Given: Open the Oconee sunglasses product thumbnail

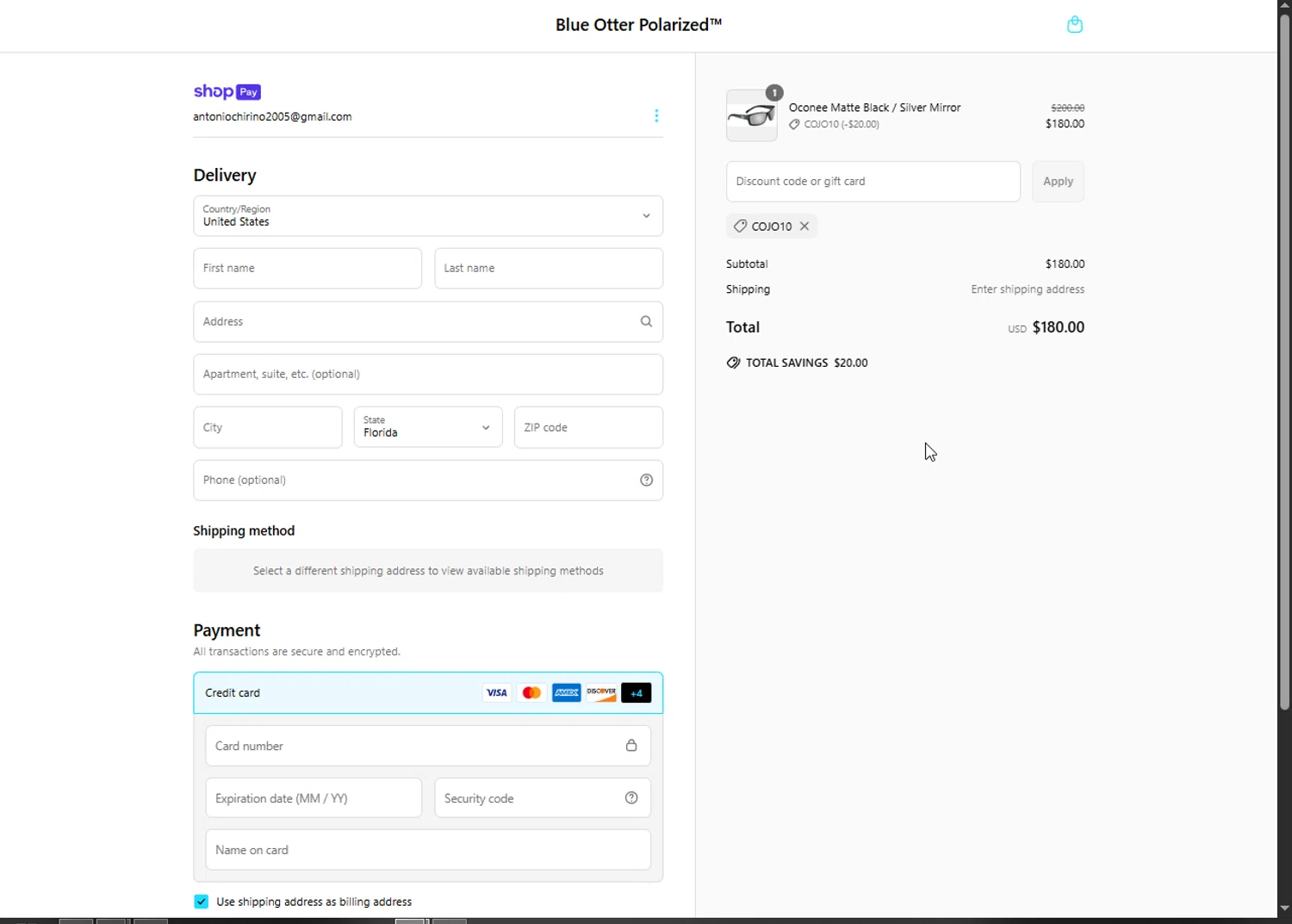Looking at the screenshot, I should click(751, 115).
